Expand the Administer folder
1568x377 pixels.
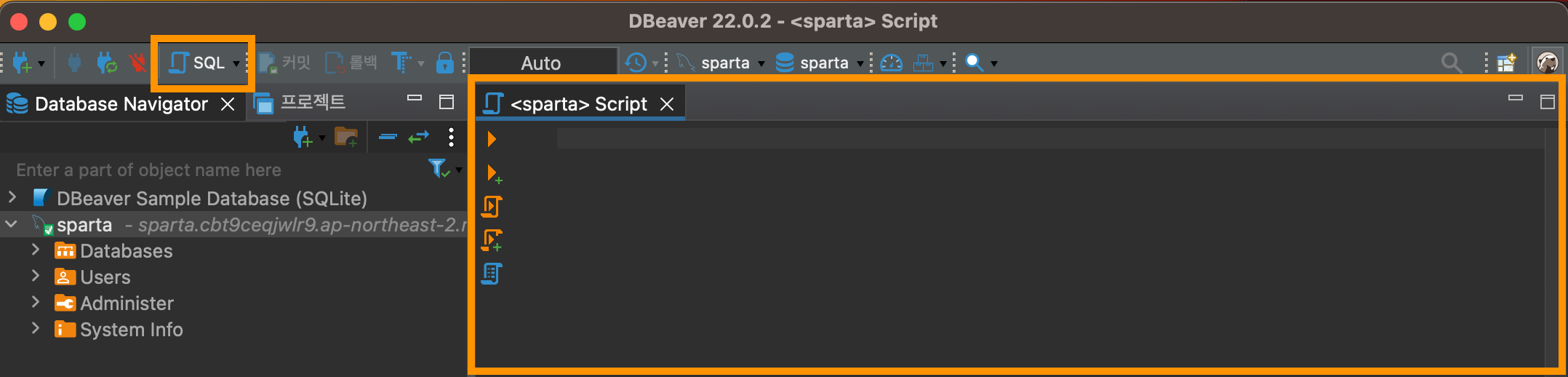[x=36, y=302]
